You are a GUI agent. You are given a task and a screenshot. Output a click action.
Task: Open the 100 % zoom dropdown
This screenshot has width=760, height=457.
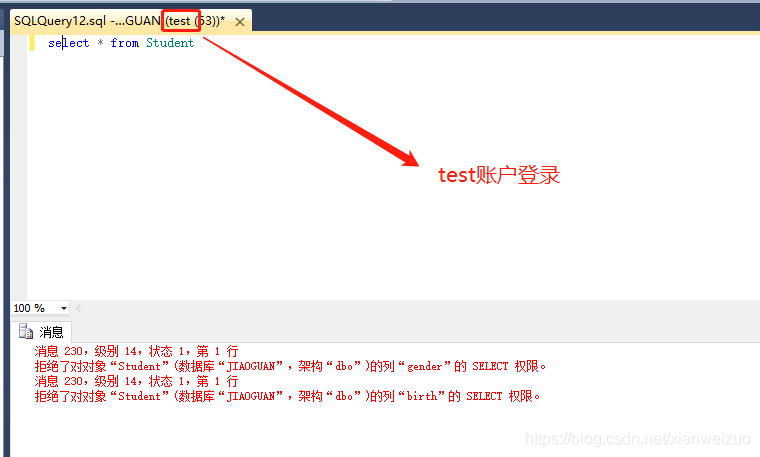tap(64, 308)
